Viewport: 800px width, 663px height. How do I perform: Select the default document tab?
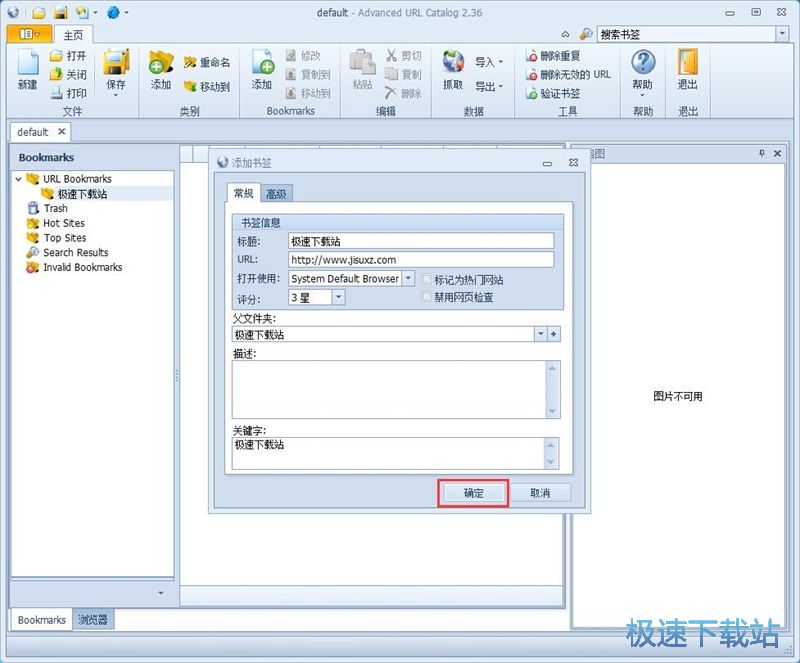point(33,132)
